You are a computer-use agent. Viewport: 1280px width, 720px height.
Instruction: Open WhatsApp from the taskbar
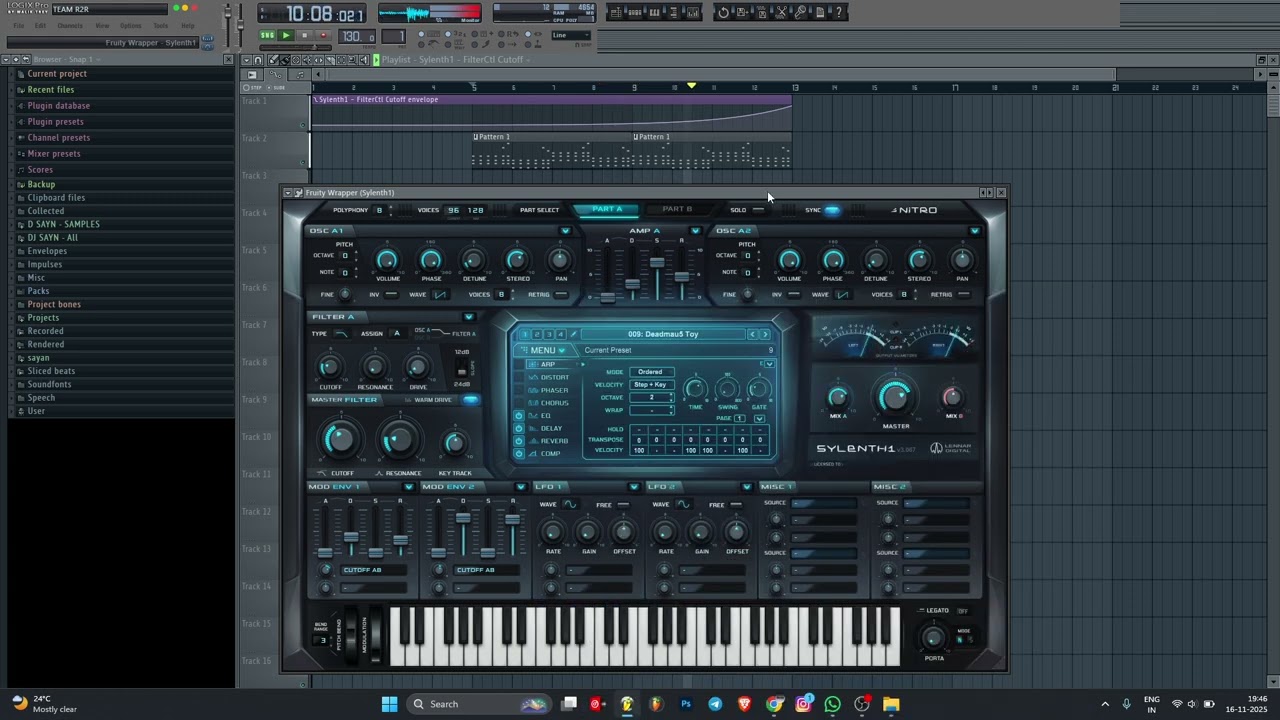(x=833, y=704)
